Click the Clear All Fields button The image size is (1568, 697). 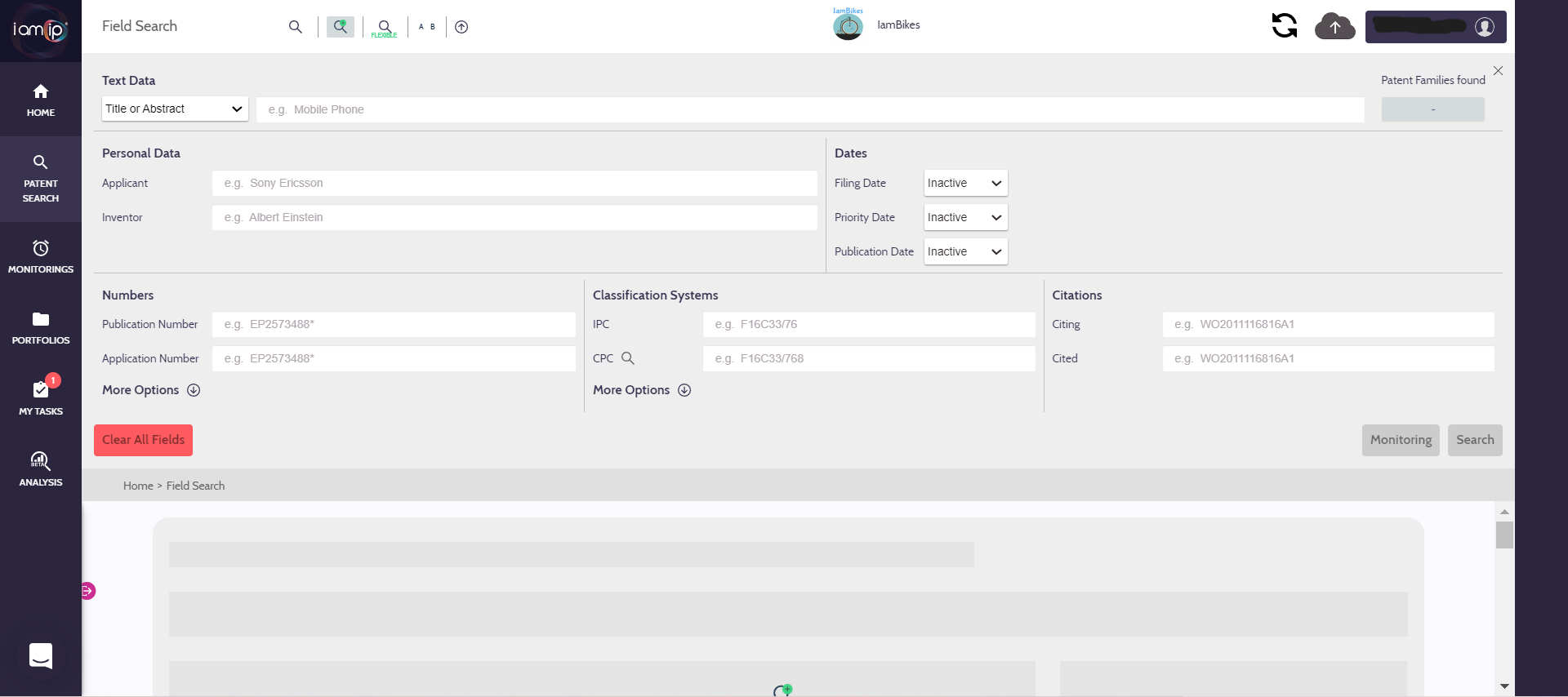click(143, 440)
